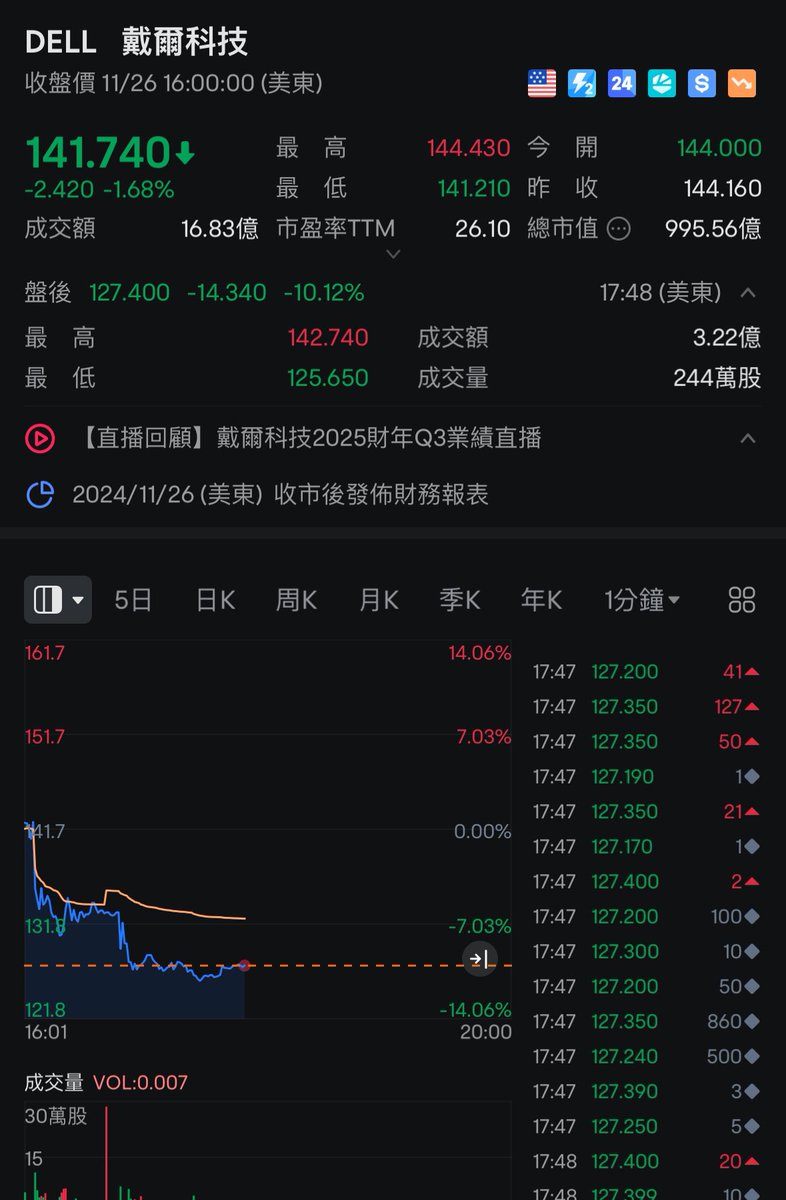The image size is (786, 1200).
Task: Tap the 市盈率TTM value 26.10
Action: 483,229
